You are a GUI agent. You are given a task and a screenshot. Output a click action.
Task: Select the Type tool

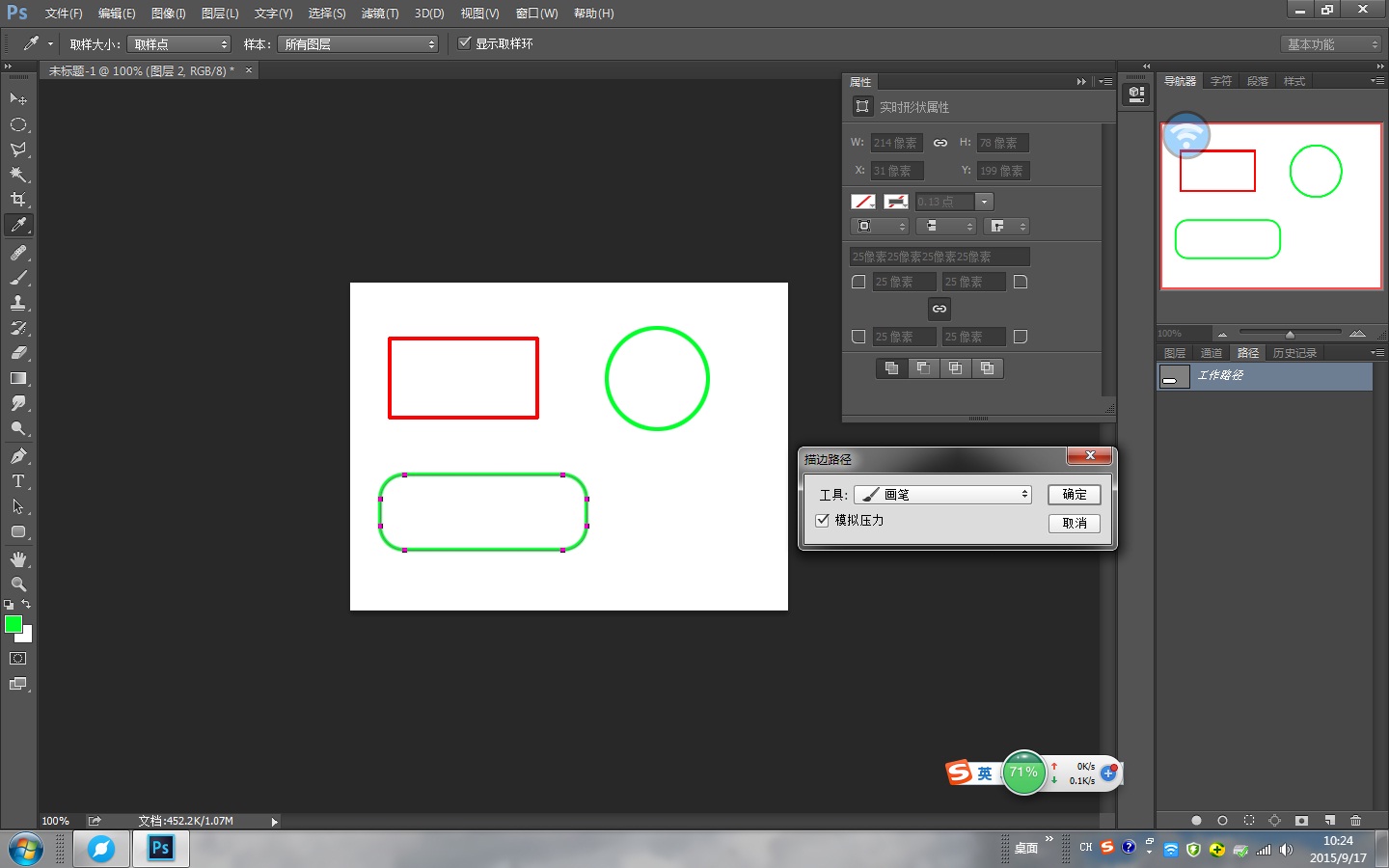(x=17, y=481)
